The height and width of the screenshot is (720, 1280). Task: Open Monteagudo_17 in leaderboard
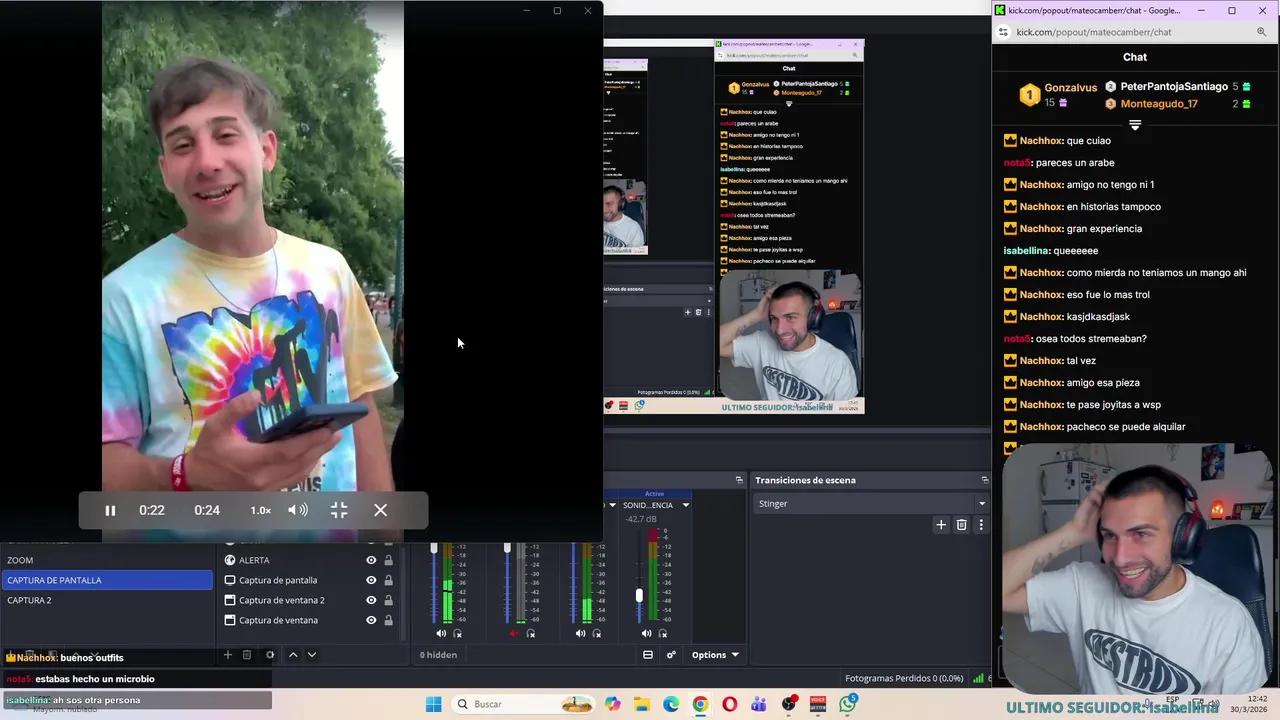[x=1159, y=104]
